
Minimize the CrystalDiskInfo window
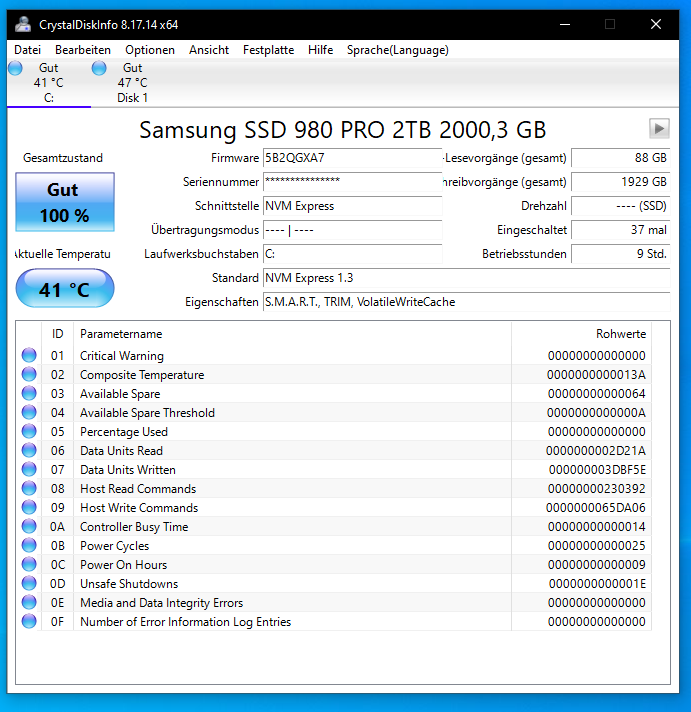565,25
